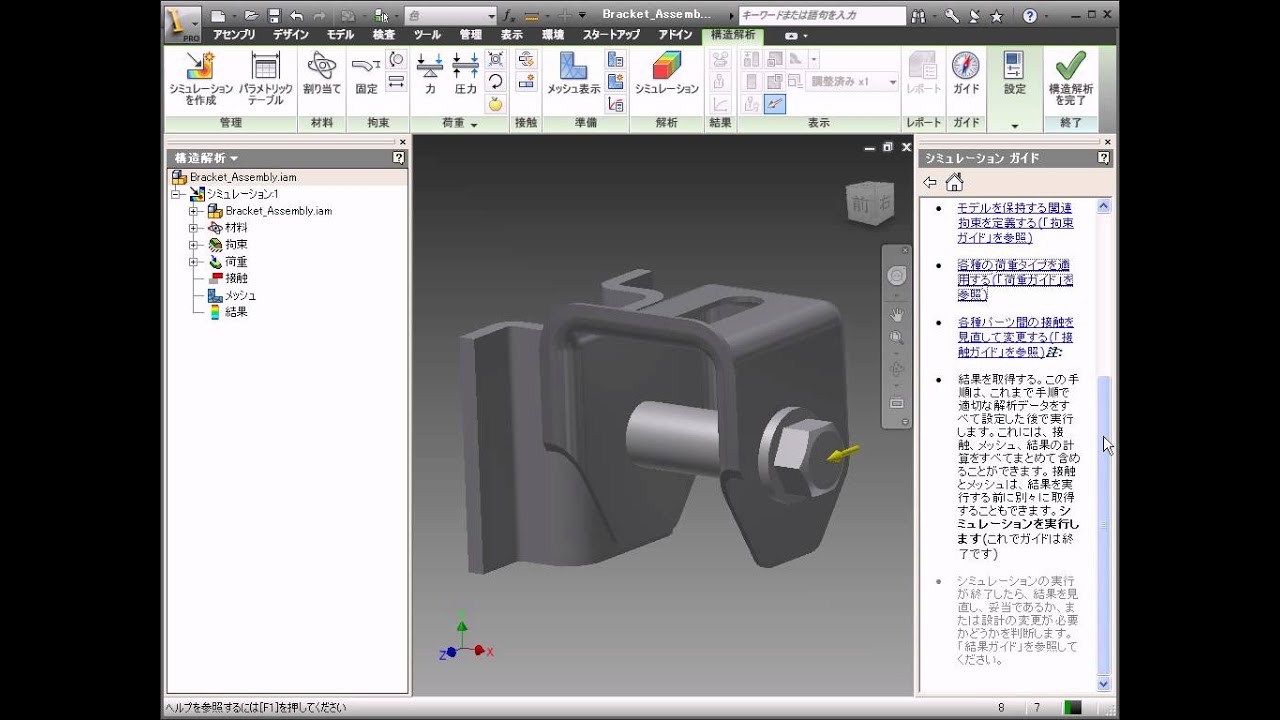Select the moment load circular arrow icon
Viewport: 1280px width, 720px height.
[495, 82]
